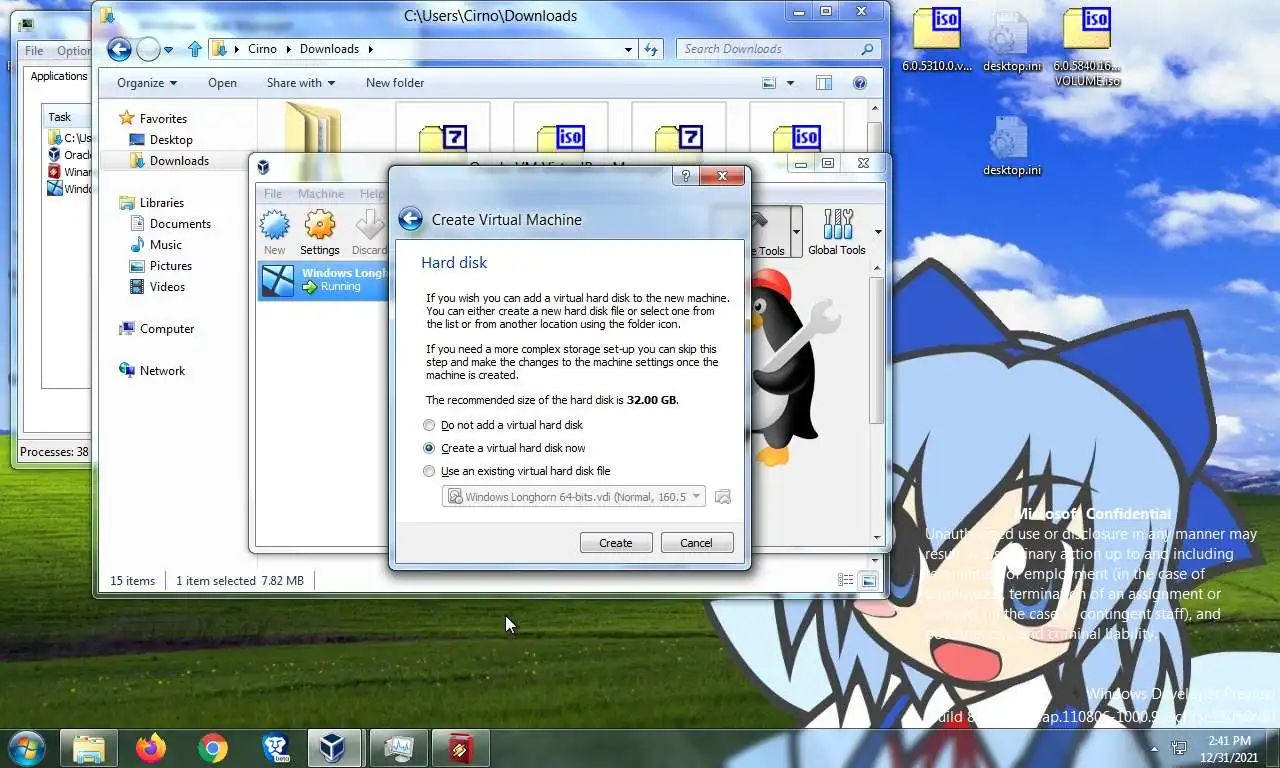Show the preview pane in Explorer
Viewport: 1280px width, 768px height.
823,83
